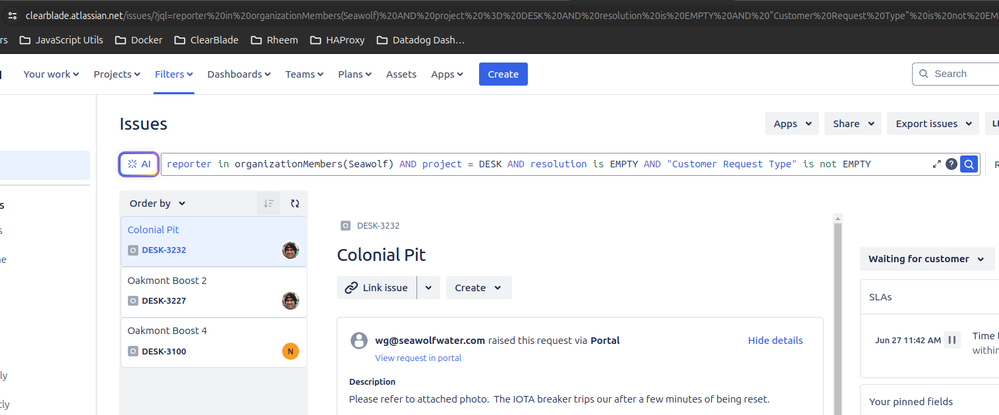Click the SLA paused icon near Jun 27
Screen dimensions: 999x415
tap(952, 340)
